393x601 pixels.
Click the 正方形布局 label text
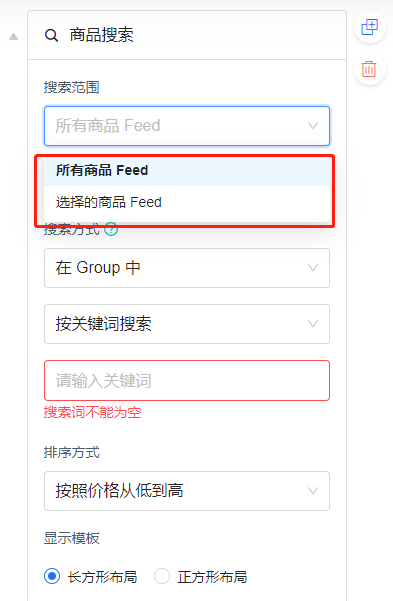(212, 576)
